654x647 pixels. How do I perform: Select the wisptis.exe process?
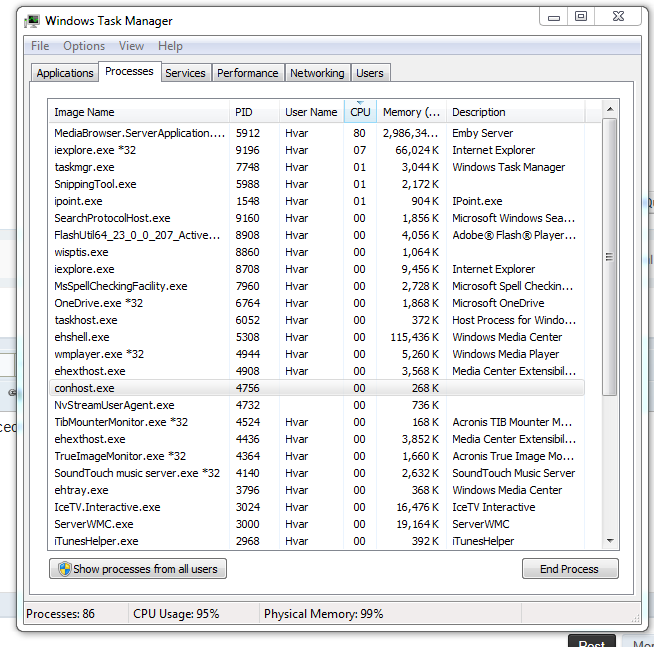(317, 252)
